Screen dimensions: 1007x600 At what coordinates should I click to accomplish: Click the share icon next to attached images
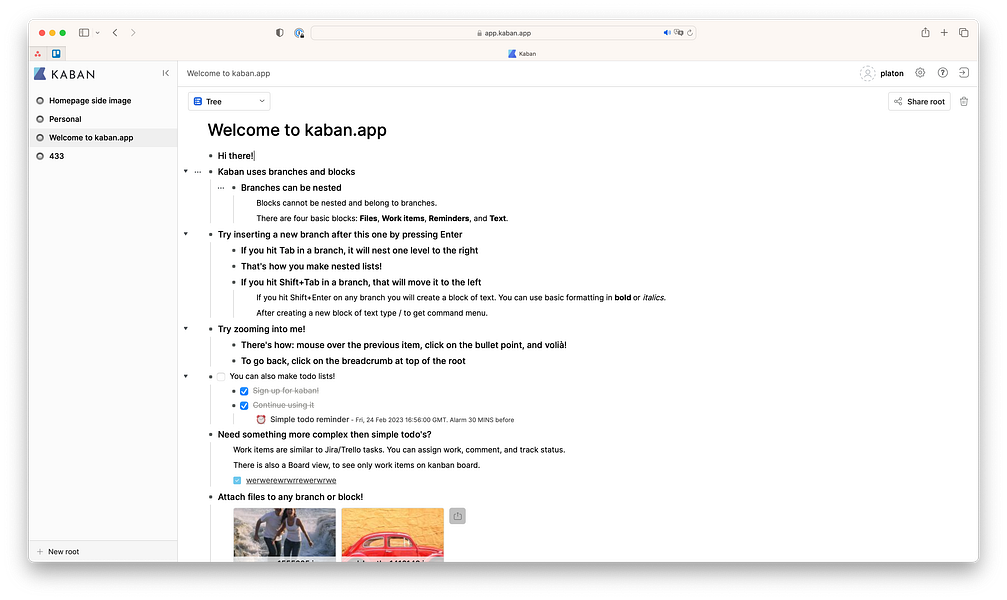click(457, 516)
